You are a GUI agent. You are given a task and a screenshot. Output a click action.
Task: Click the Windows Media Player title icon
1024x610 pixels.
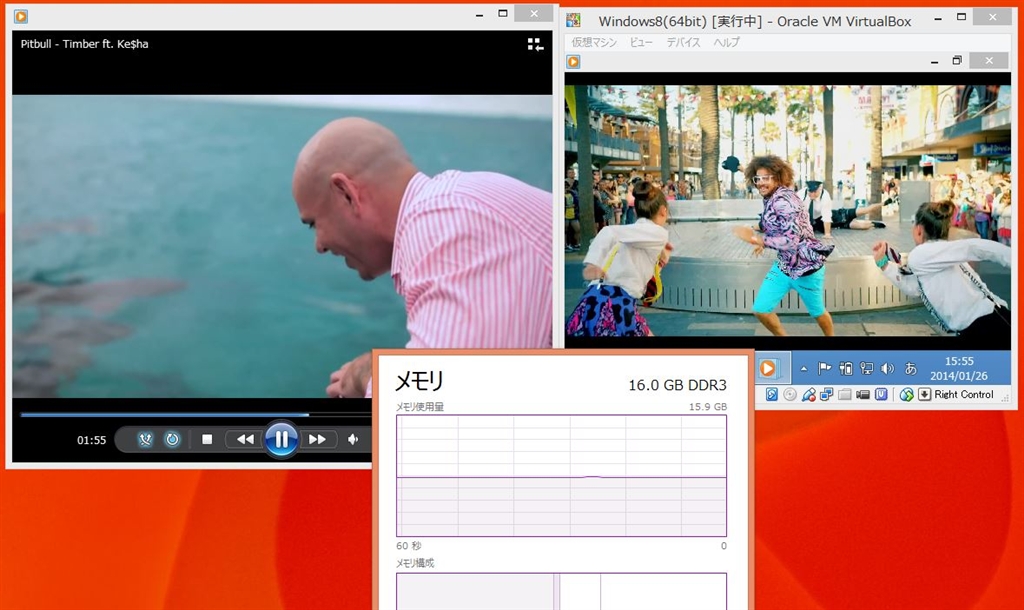[21, 16]
